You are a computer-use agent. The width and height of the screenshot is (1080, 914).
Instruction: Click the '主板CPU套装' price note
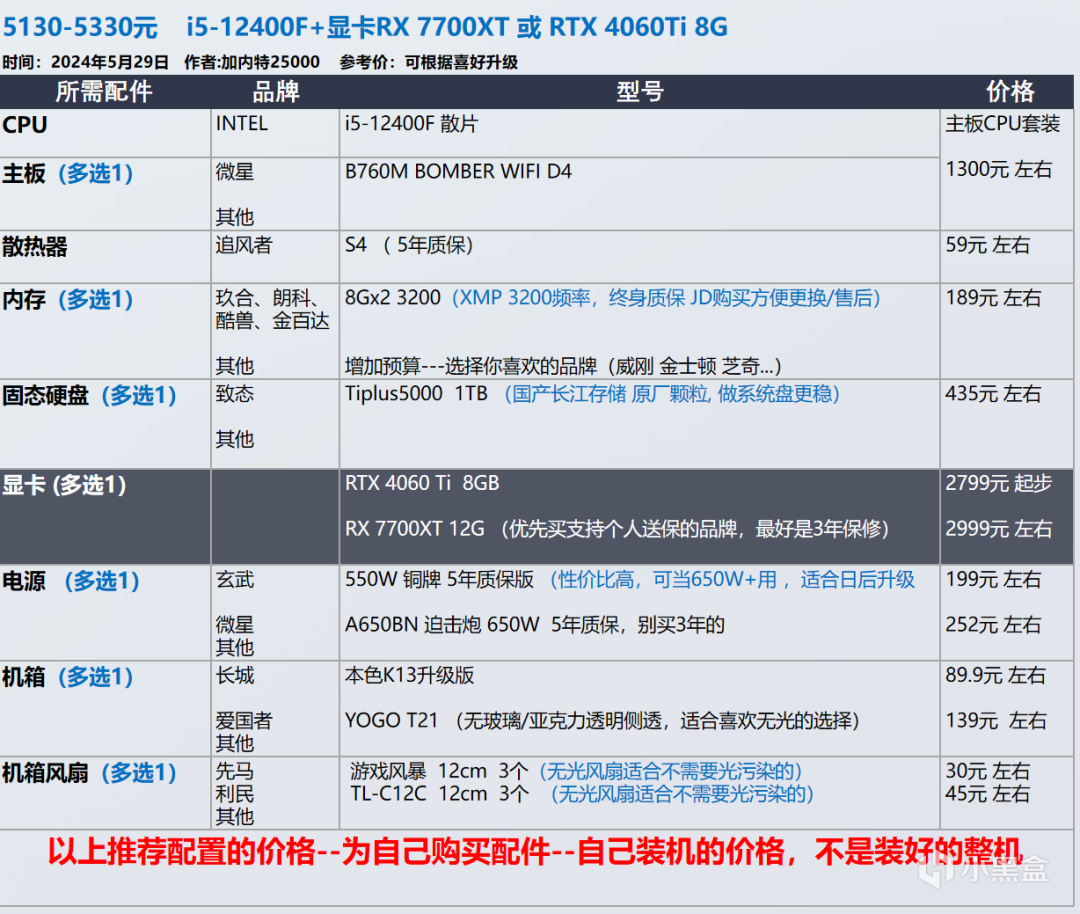[1002, 124]
